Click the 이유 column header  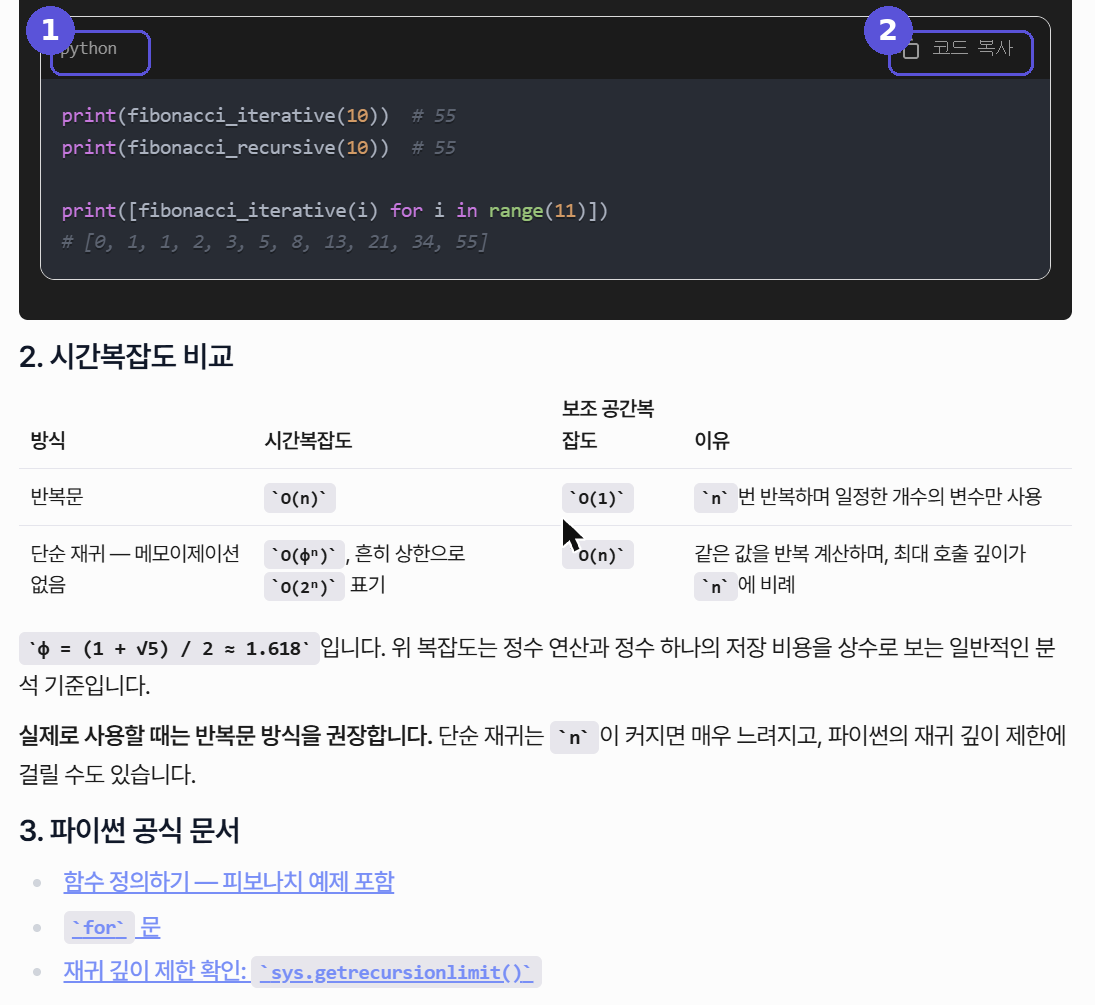pyautogui.click(x=712, y=440)
